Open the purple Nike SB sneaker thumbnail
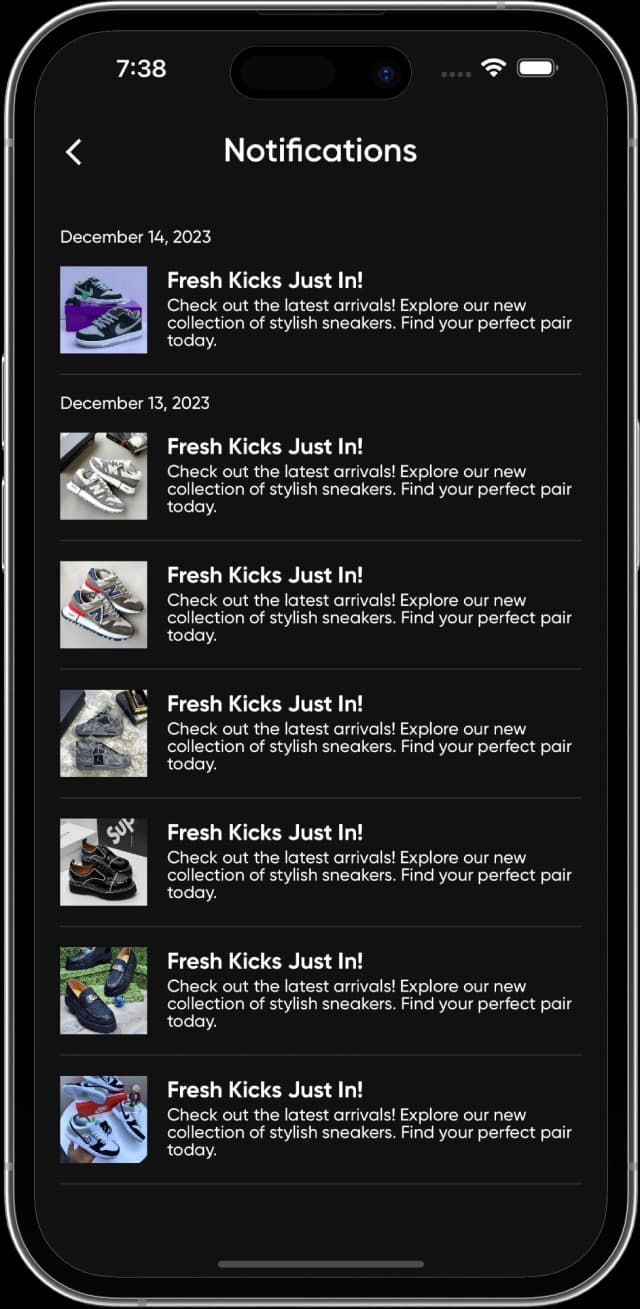Image resolution: width=640 pixels, height=1309 pixels. pos(103,309)
